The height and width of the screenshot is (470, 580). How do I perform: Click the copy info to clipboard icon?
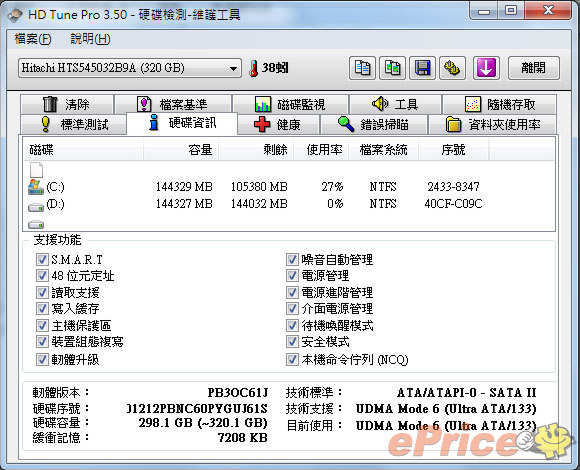coord(362,68)
